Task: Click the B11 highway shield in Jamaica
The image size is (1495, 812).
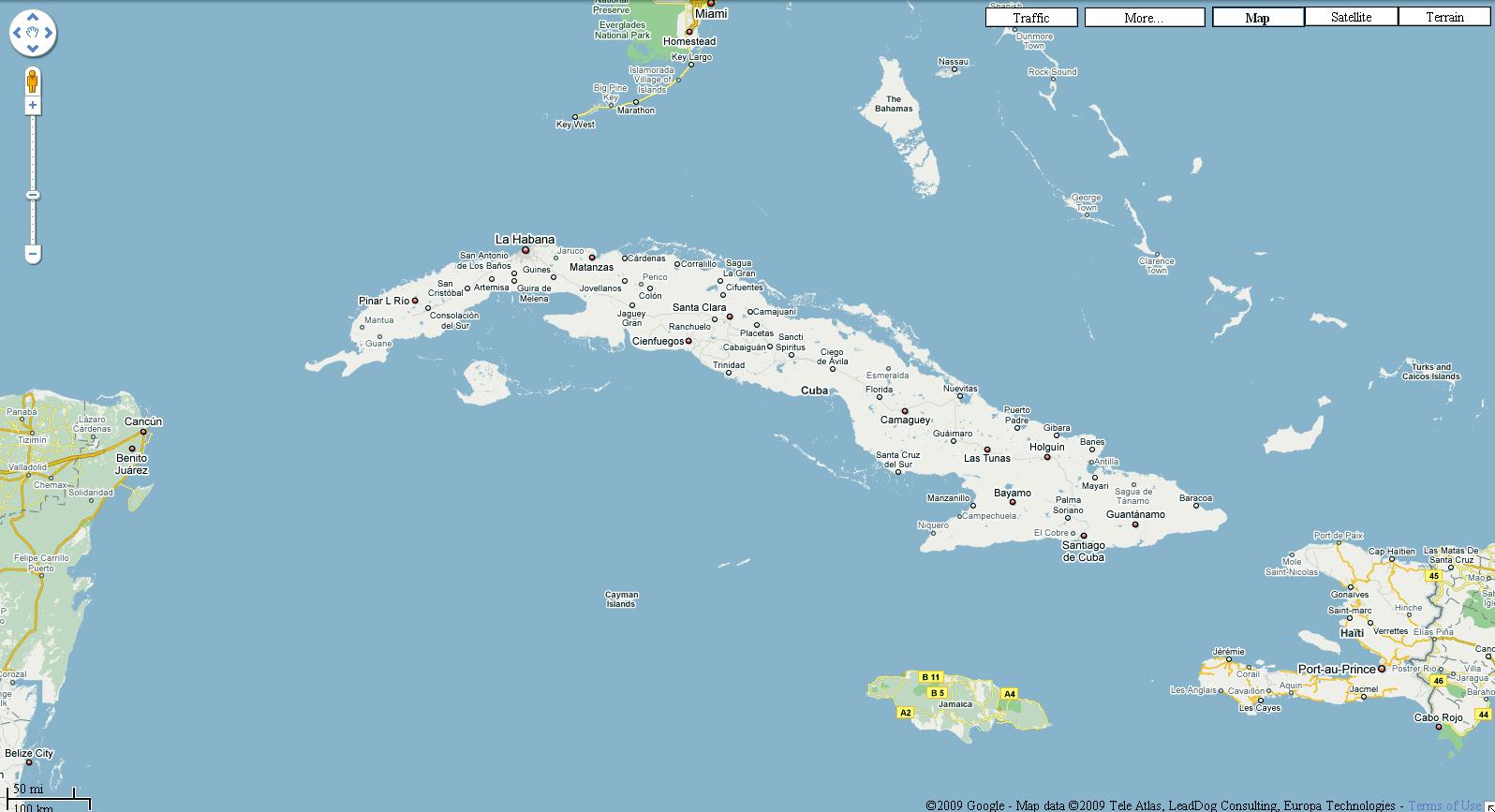Action: pos(930,677)
